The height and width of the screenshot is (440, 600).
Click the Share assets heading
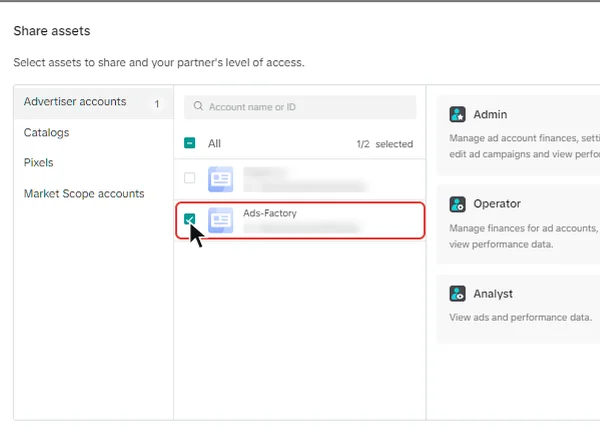tap(52, 31)
